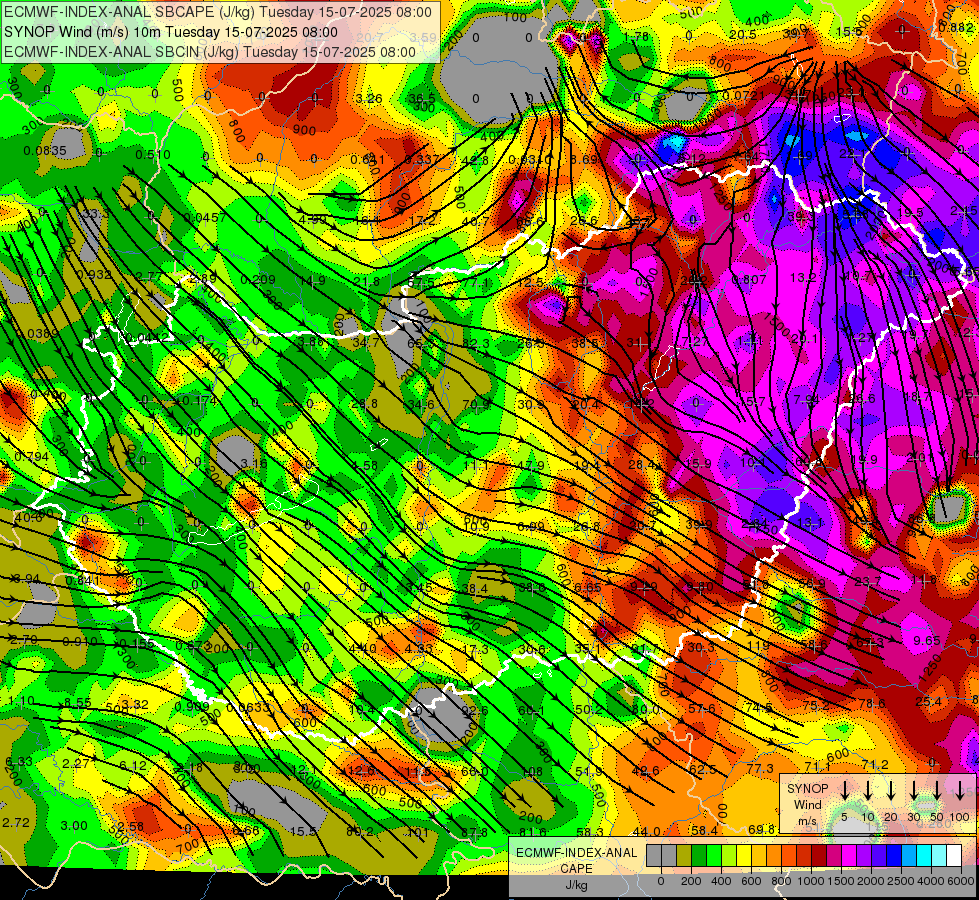The width and height of the screenshot is (979, 900).
Task: Select the pure blue swatch in CAPE legend
Action: click(x=894, y=856)
